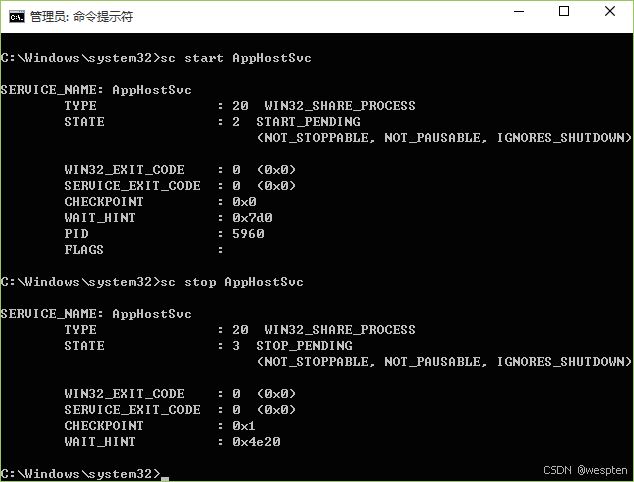The height and width of the screenshot is (482, 634).
Task: Click the PID value 5960
Action: pyautogui.click(x=248, y=234)
